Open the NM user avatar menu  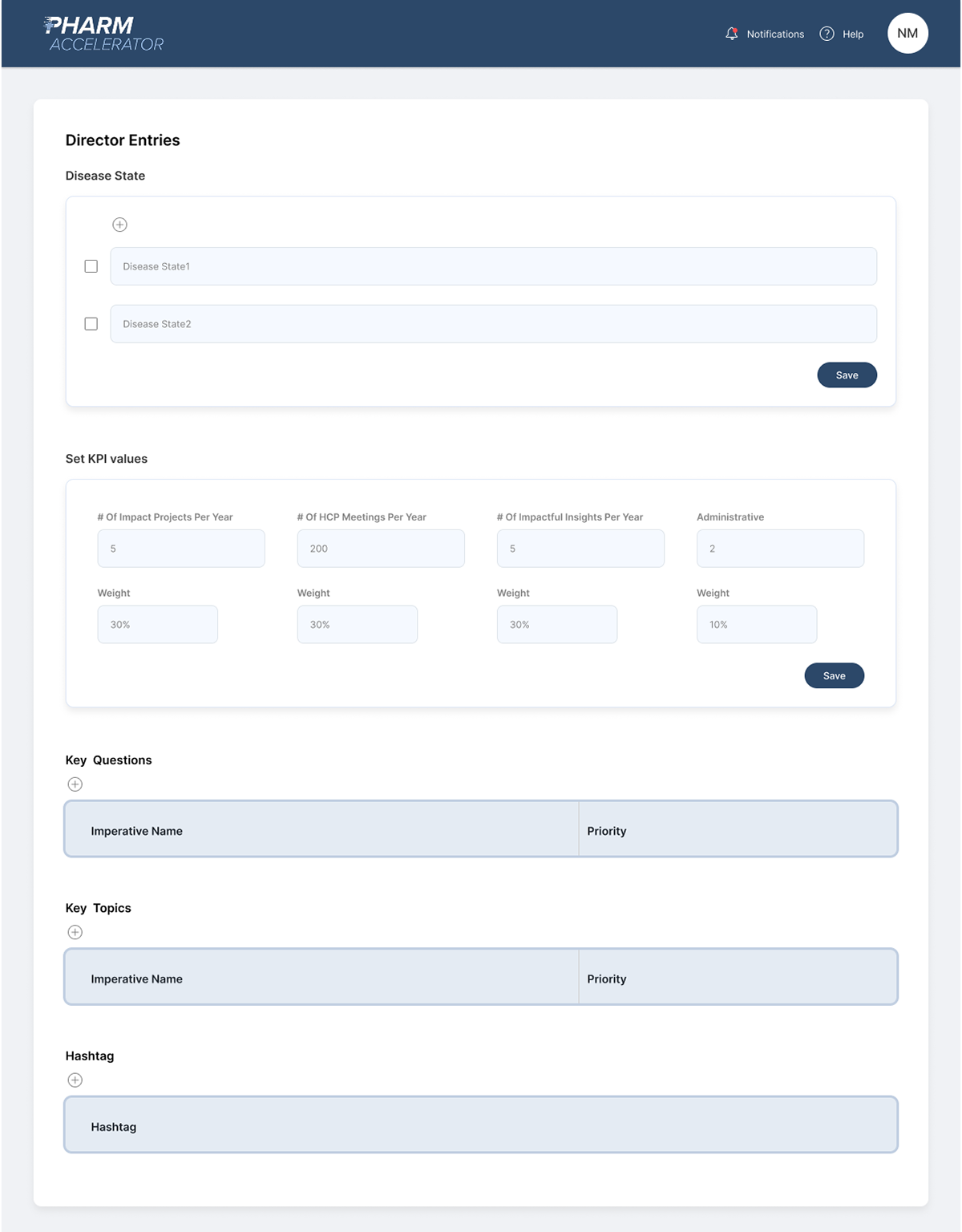(x=907, y=34)
